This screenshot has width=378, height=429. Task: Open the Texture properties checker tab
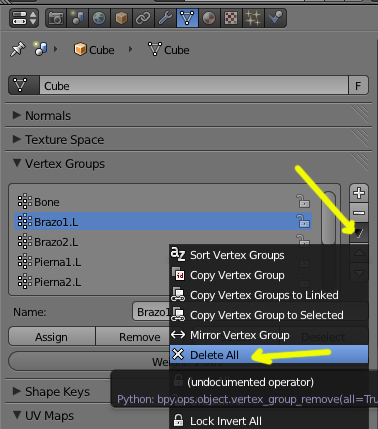tap(231, 18)
